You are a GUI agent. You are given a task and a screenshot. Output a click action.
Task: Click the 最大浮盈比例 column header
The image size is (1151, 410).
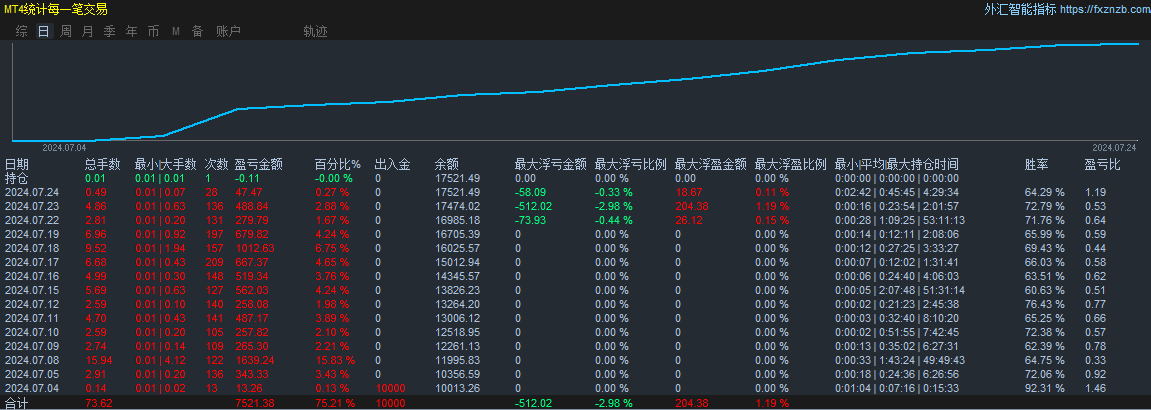point(791,164)
